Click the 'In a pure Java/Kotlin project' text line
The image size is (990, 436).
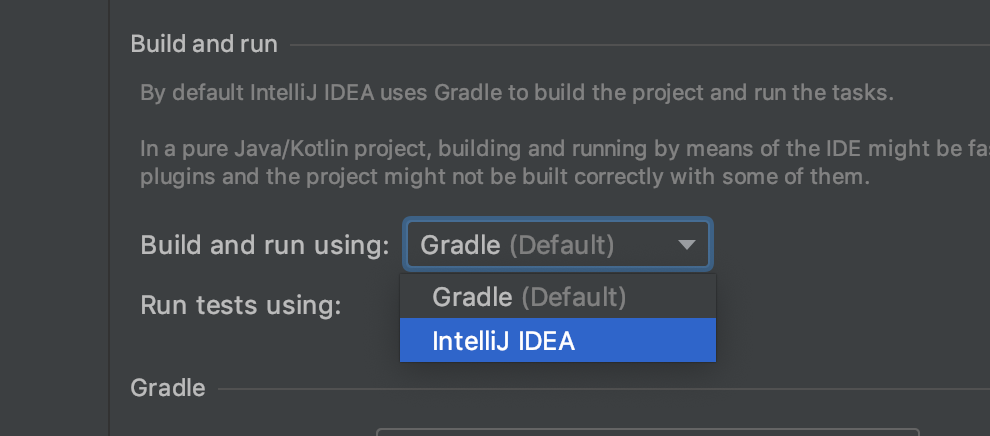click(x=560, y=149)
